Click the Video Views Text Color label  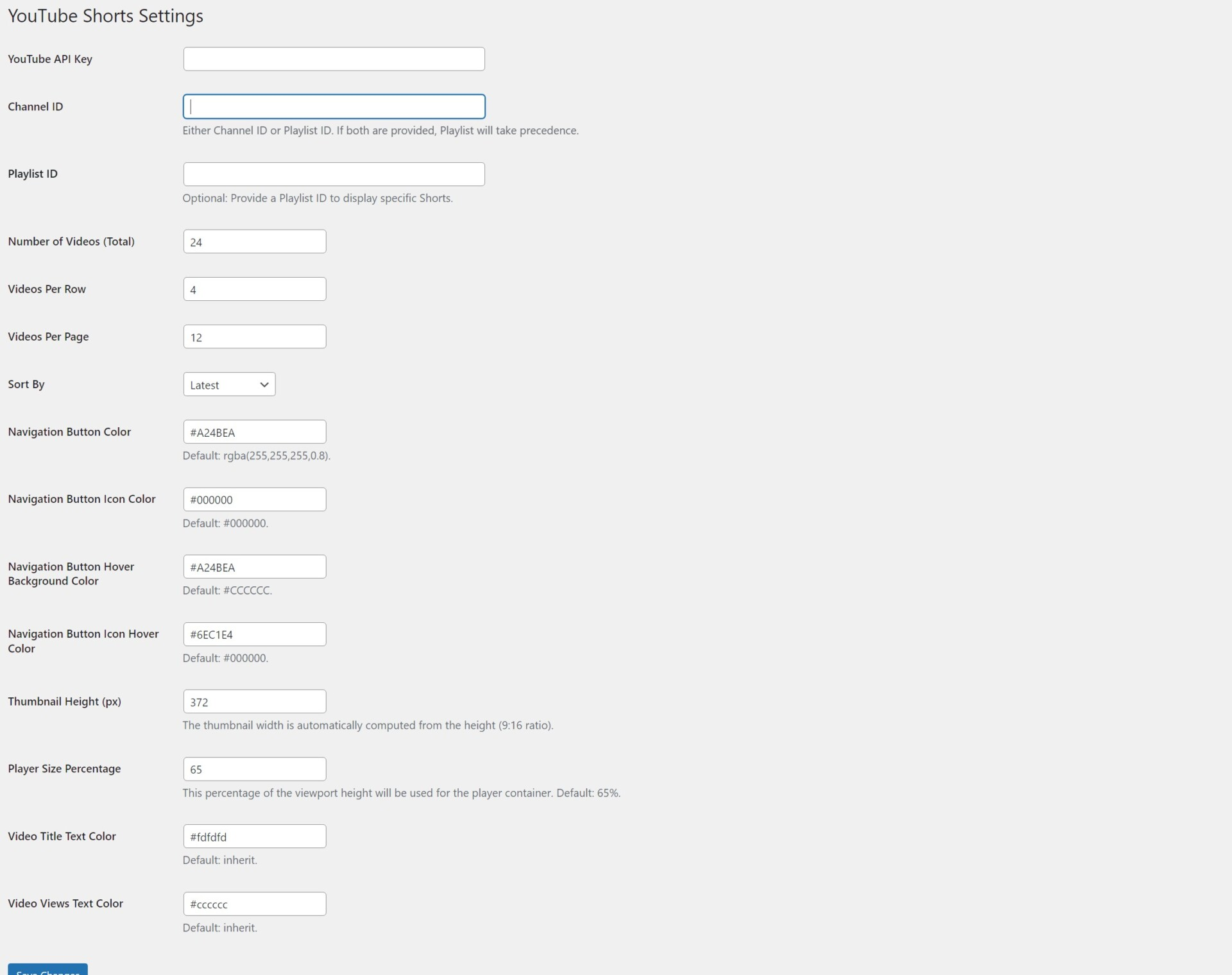point(65,903)
